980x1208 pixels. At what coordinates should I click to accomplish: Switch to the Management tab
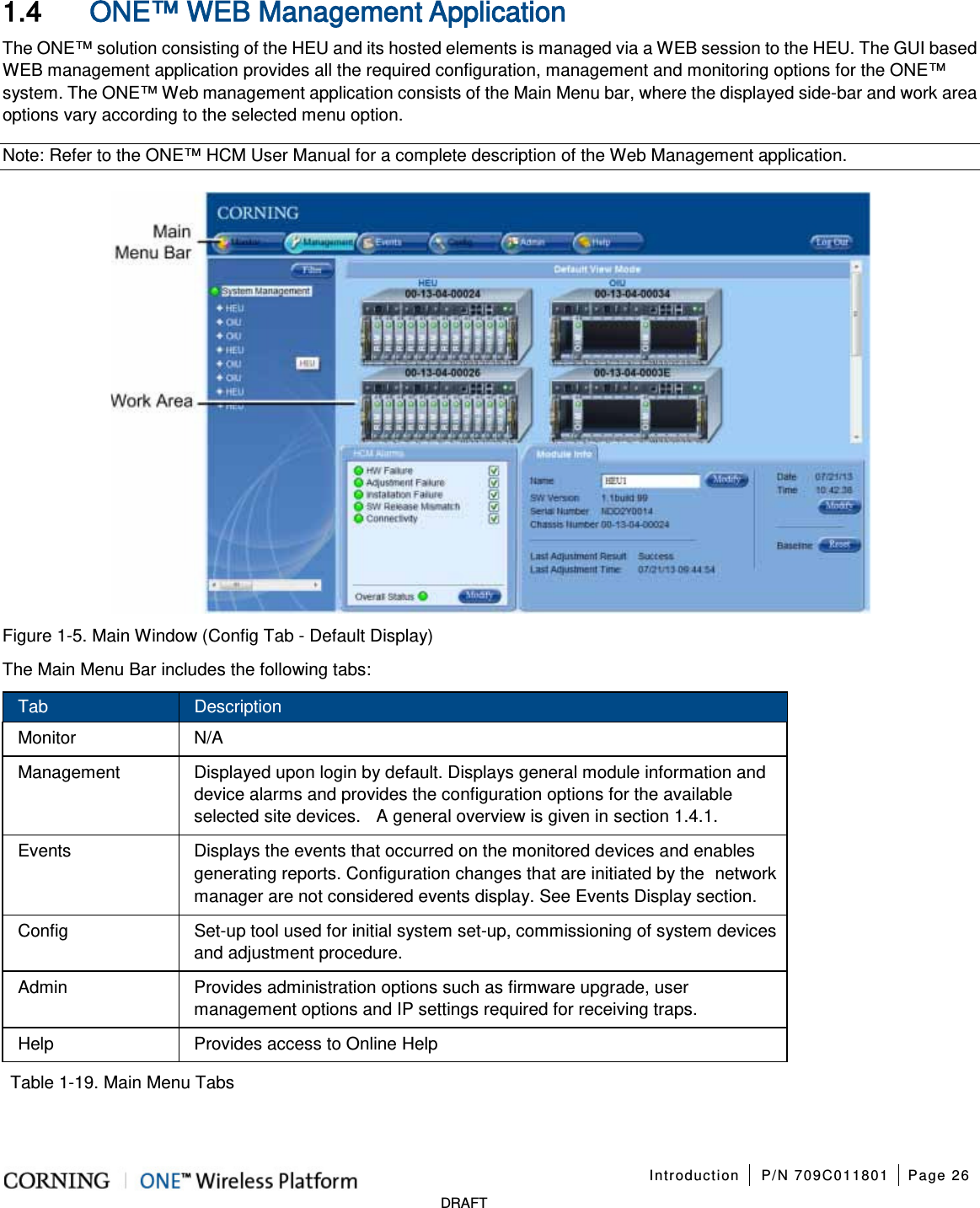pos(320,243)
